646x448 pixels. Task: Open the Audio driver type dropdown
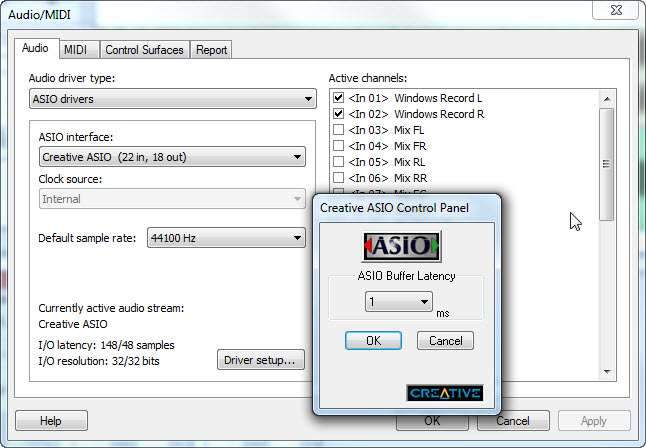(x=173, y=99)
